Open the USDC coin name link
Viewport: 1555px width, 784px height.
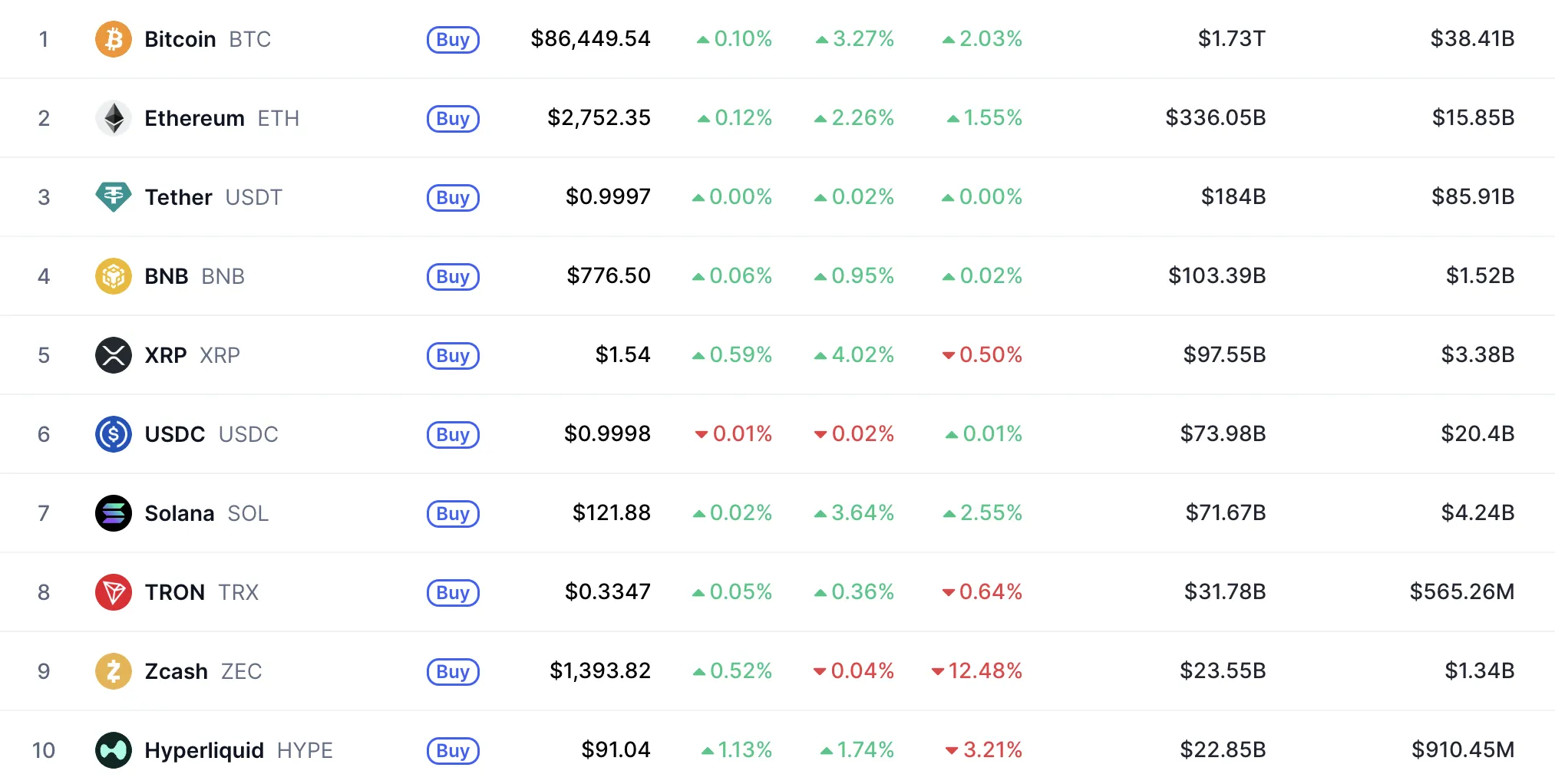tap(212, 434)
